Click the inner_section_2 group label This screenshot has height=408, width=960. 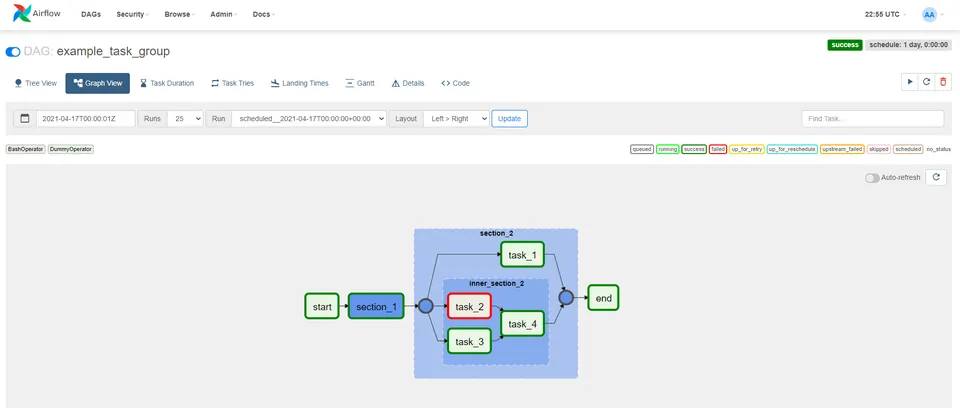pyautogui.click(x=497, y=284)
